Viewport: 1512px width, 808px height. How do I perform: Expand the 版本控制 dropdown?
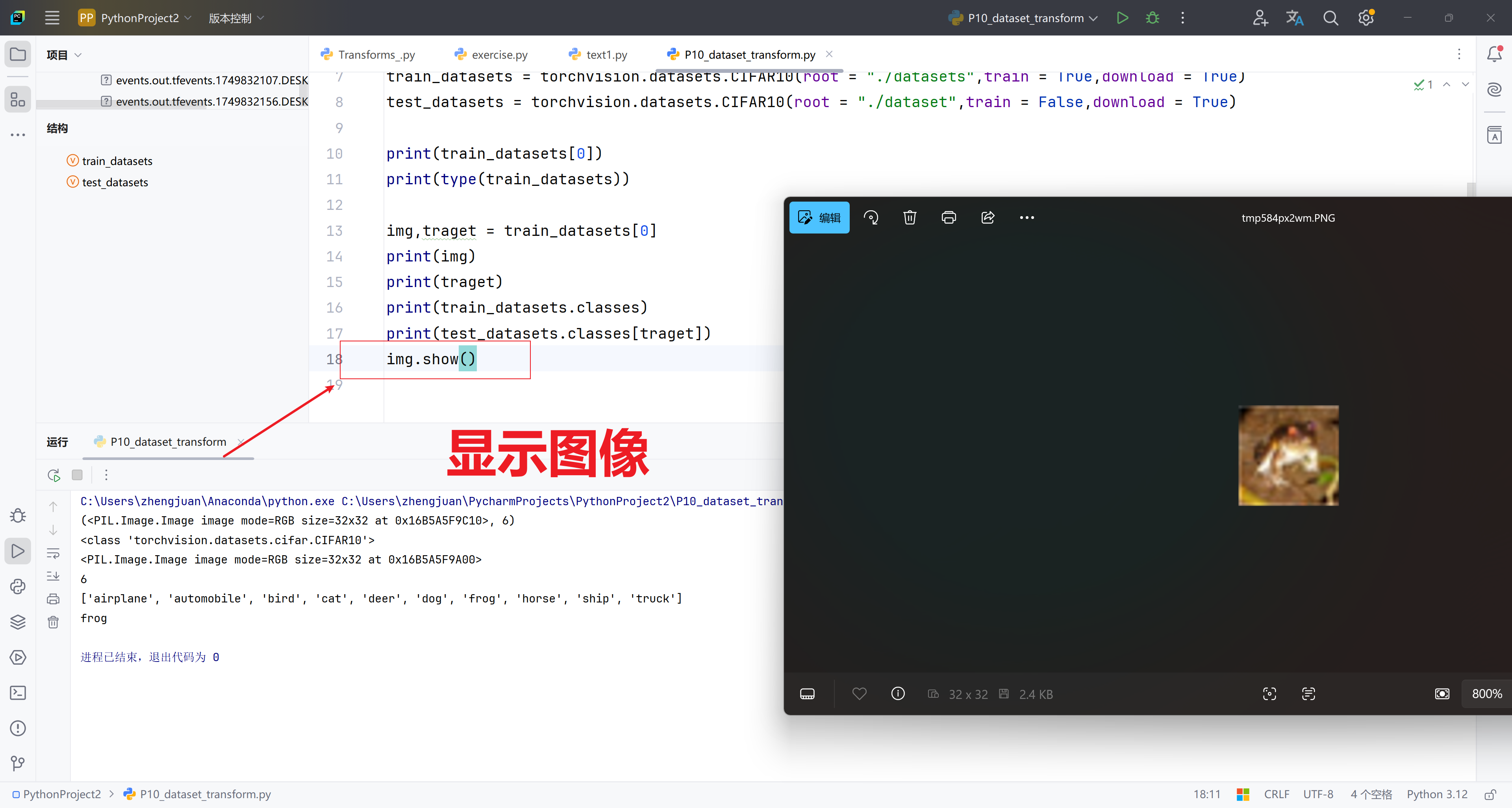point(235,18)
